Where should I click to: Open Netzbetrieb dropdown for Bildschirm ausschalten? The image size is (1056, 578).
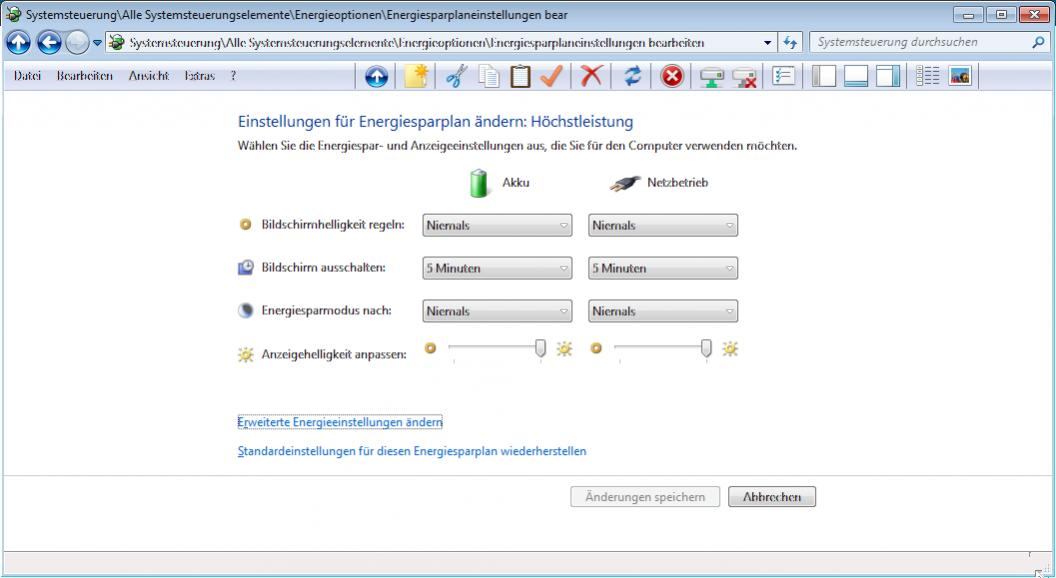coord(663,268)
